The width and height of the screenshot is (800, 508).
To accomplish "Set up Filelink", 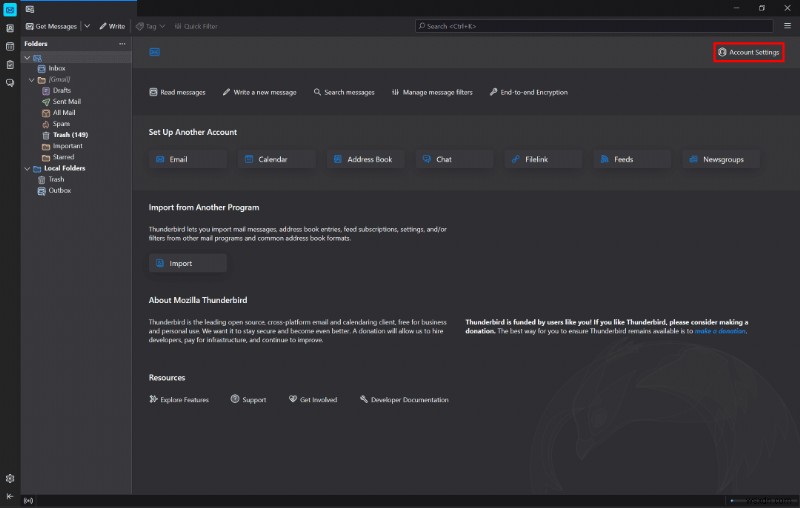I will [x=543, y=159].
